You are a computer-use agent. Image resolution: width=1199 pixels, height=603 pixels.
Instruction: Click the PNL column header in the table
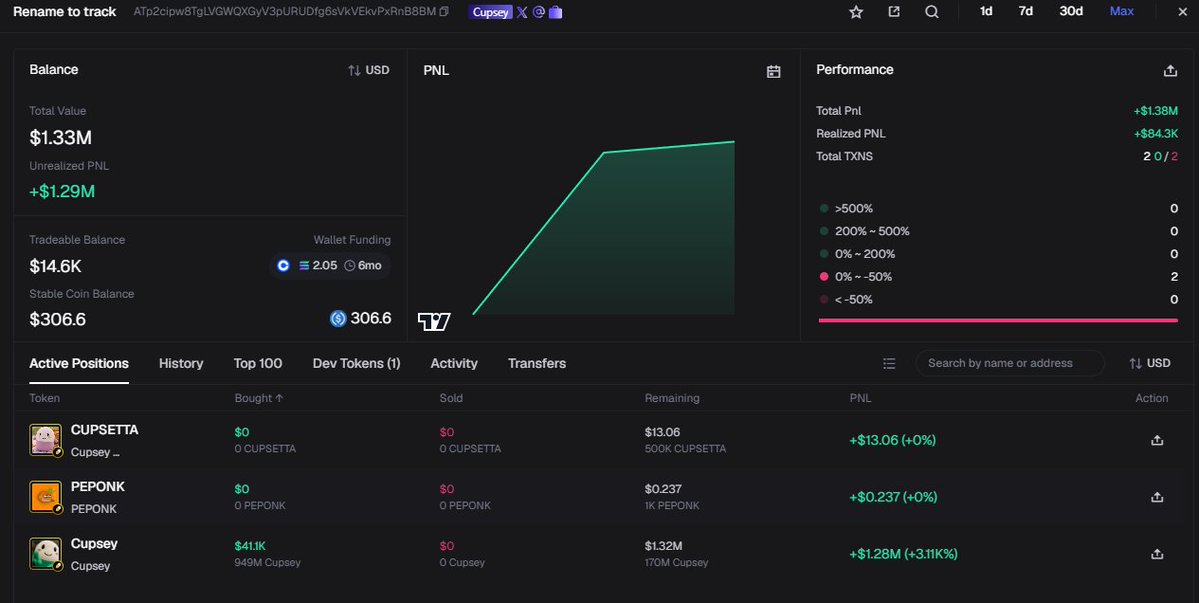click(860, 398)
